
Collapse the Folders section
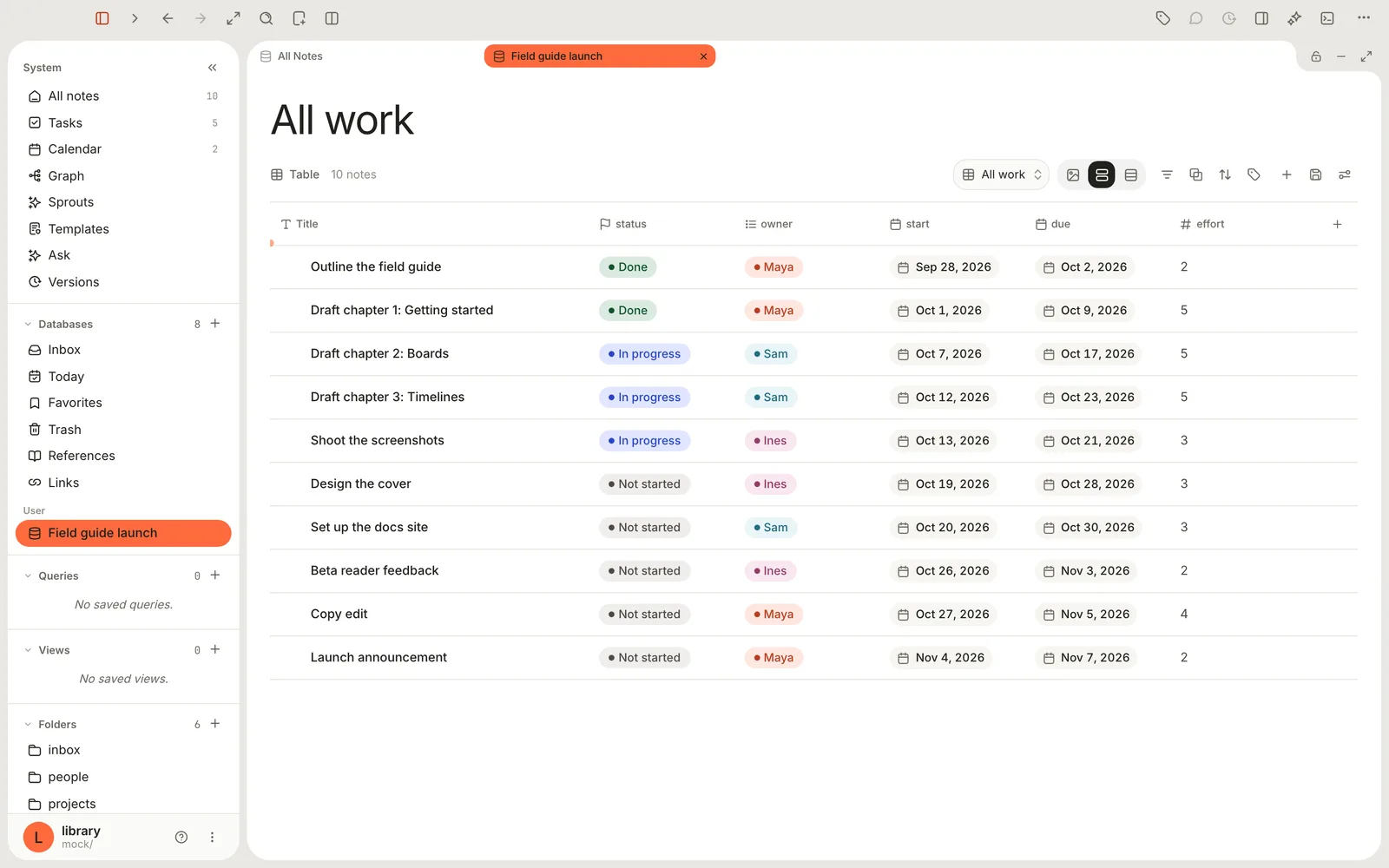pyautogui.click(x=28, y=724)
